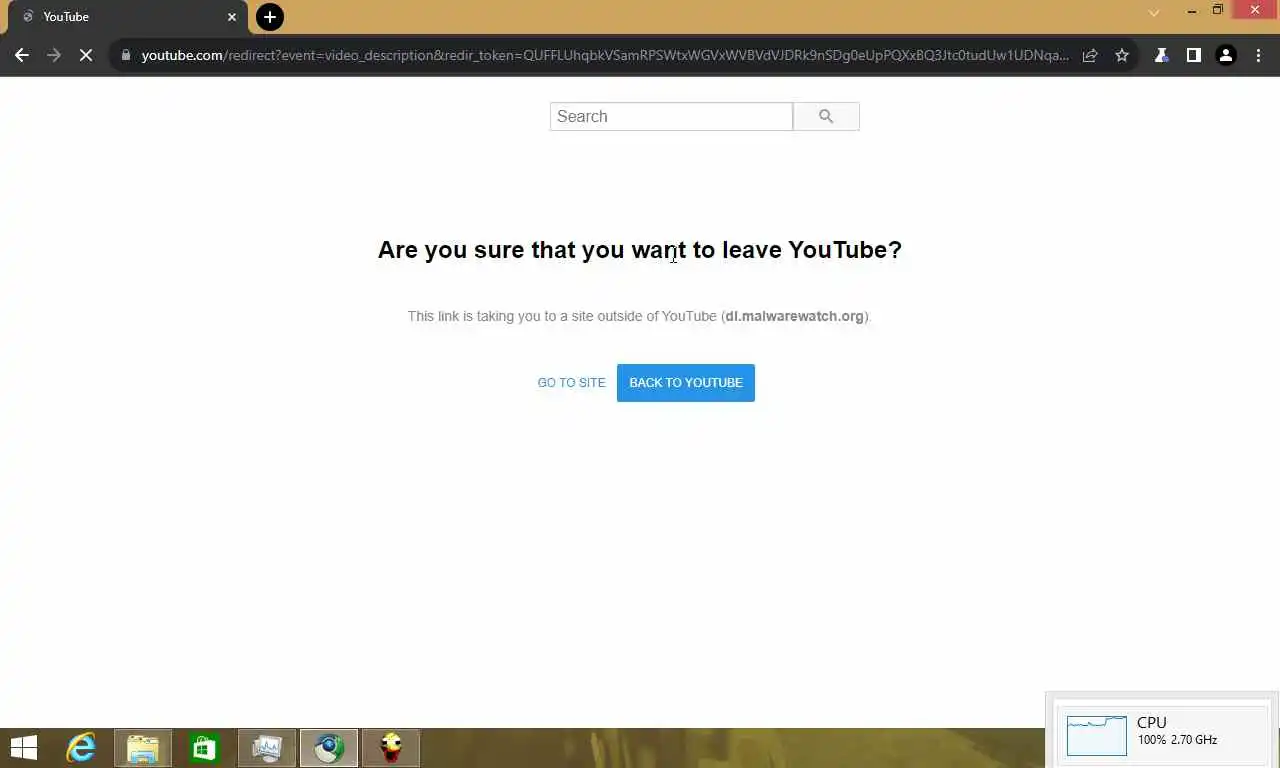Open the Chrome profile avatar
The width and height of the screenshot is (1280, 768).
pos(1226,56)
